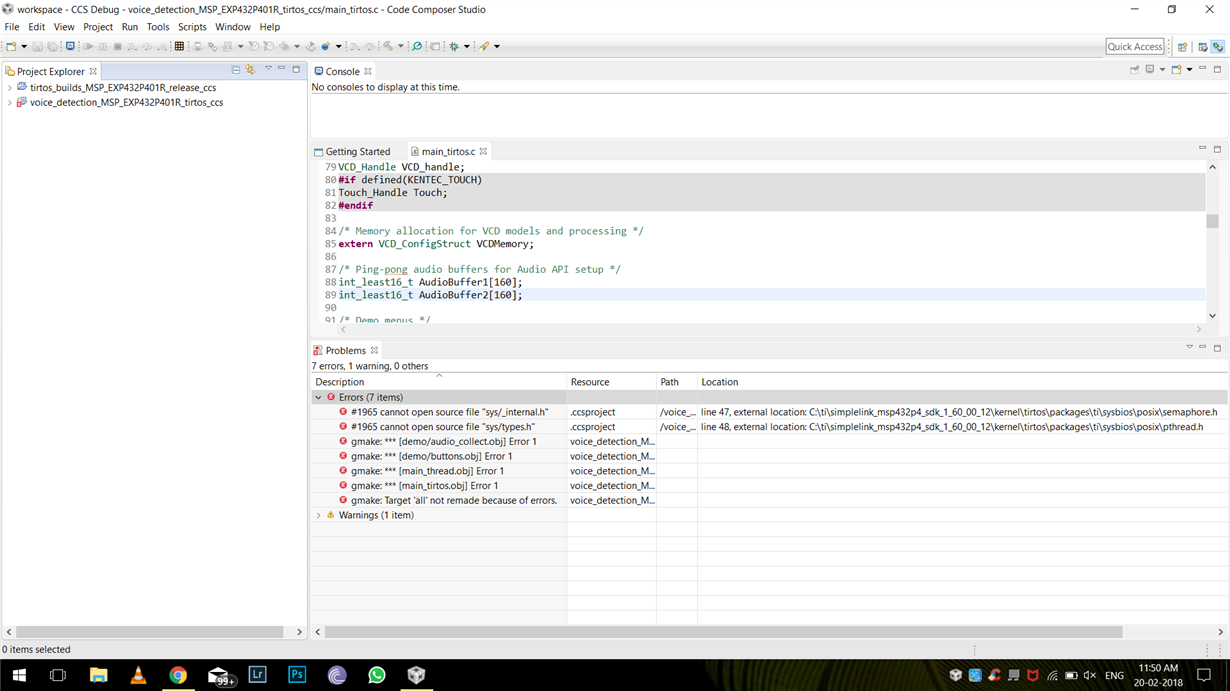Click the Debug bug icon in toolbar
The height and width of the screenshot is (691, 1230).
pos(454,47)
